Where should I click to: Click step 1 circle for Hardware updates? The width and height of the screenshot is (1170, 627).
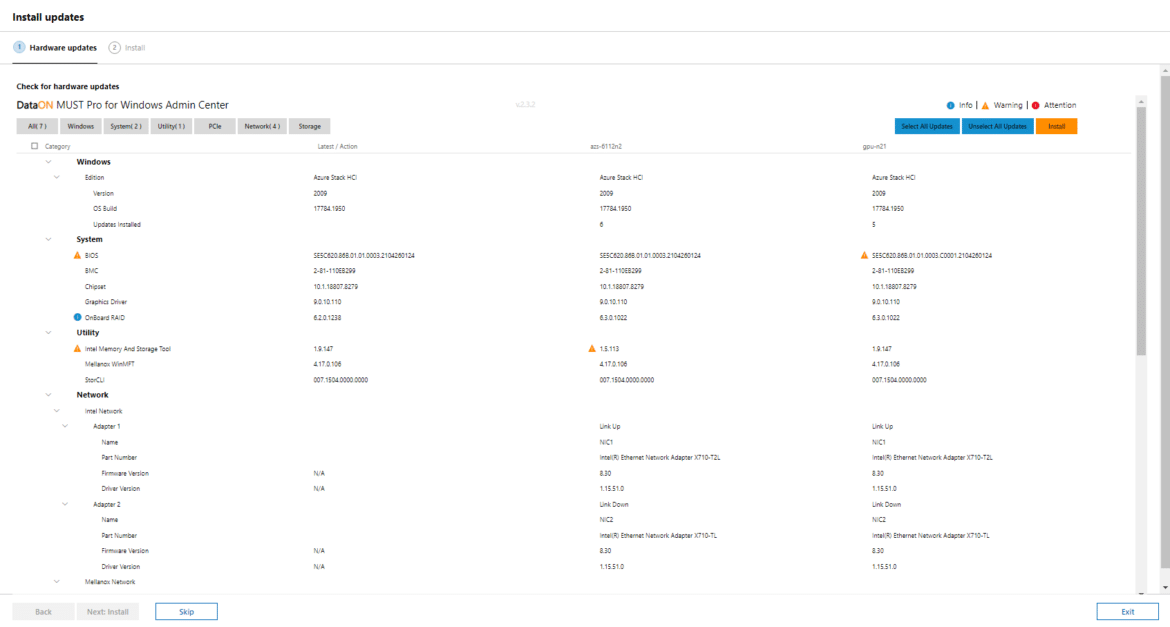(x=19, y=47)
